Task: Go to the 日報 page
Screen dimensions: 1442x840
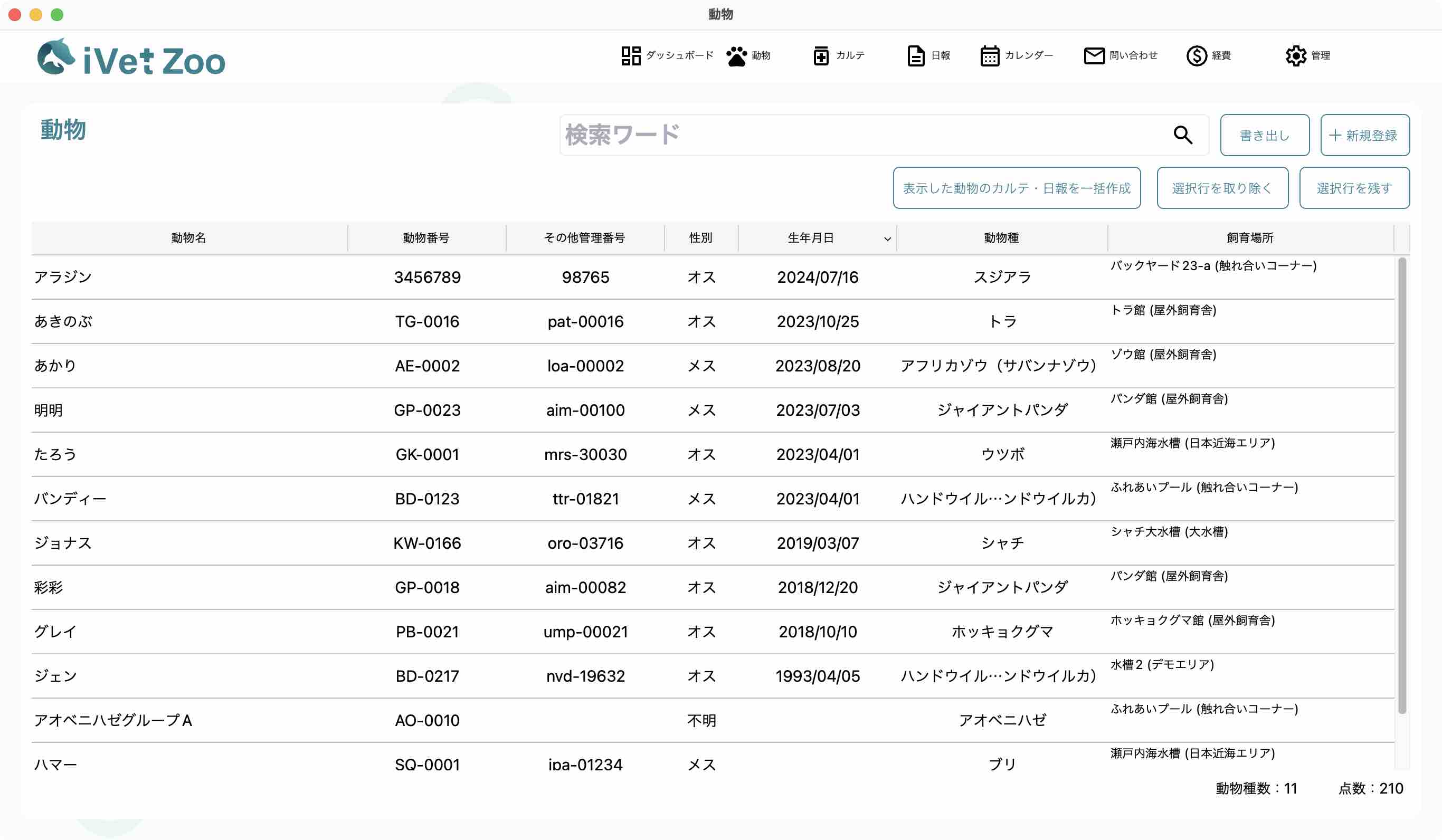Action: [927, 55]
